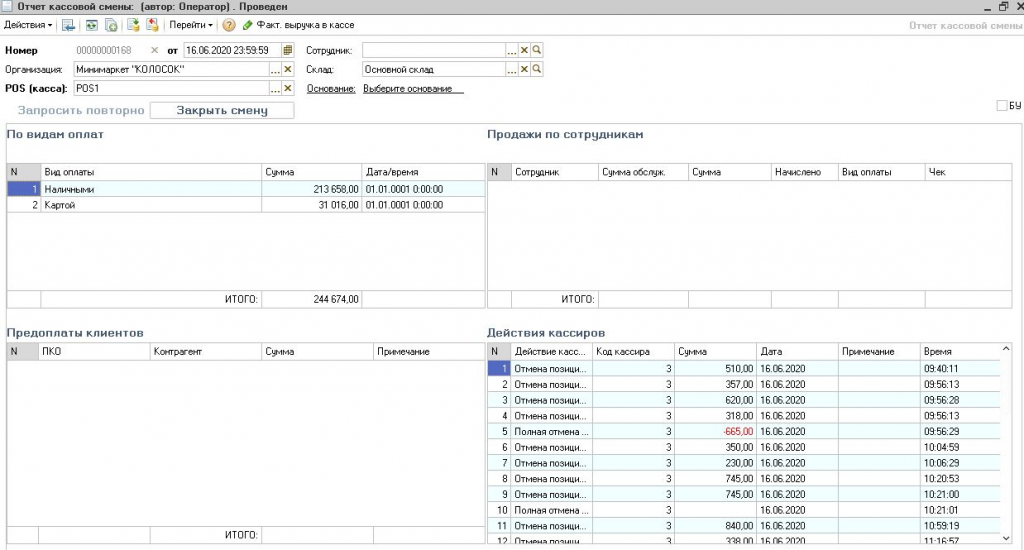
Task: Click the total 244 674,00 cell
Action: (312, 299)
